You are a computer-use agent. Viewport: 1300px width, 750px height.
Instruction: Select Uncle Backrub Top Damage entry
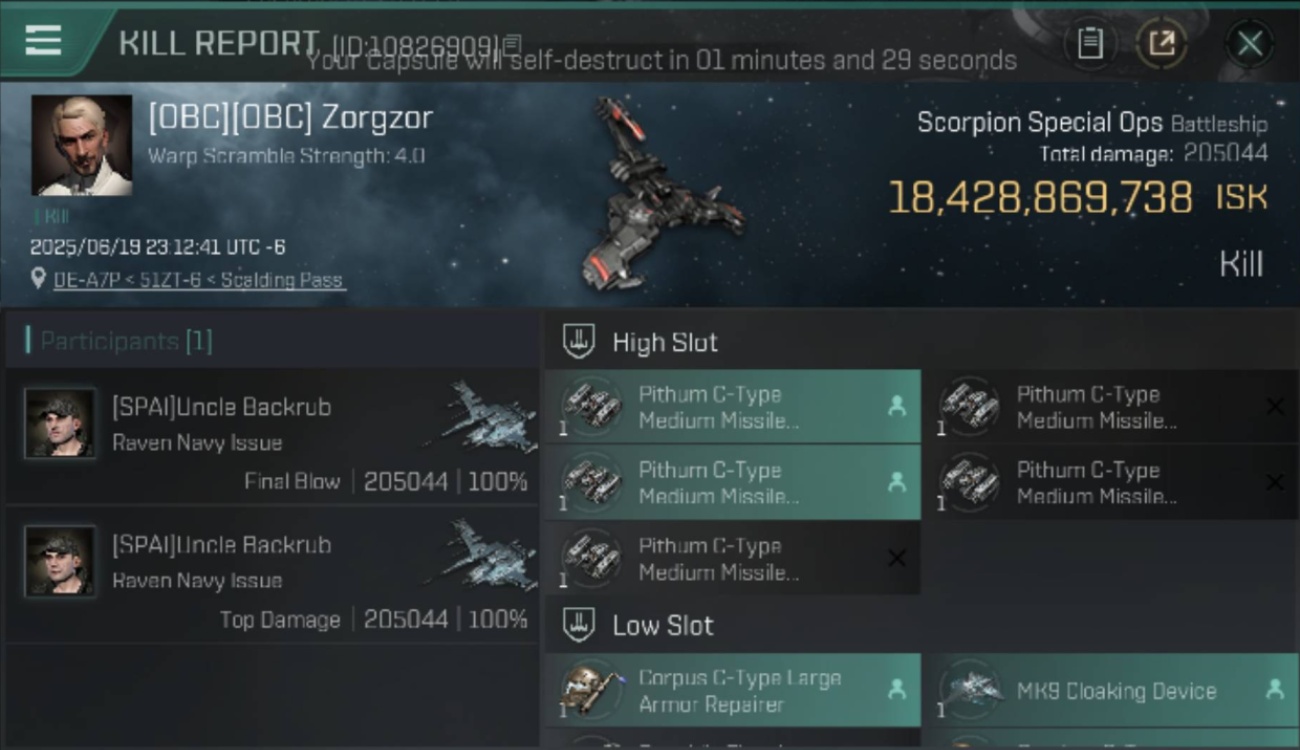point(272,574)
